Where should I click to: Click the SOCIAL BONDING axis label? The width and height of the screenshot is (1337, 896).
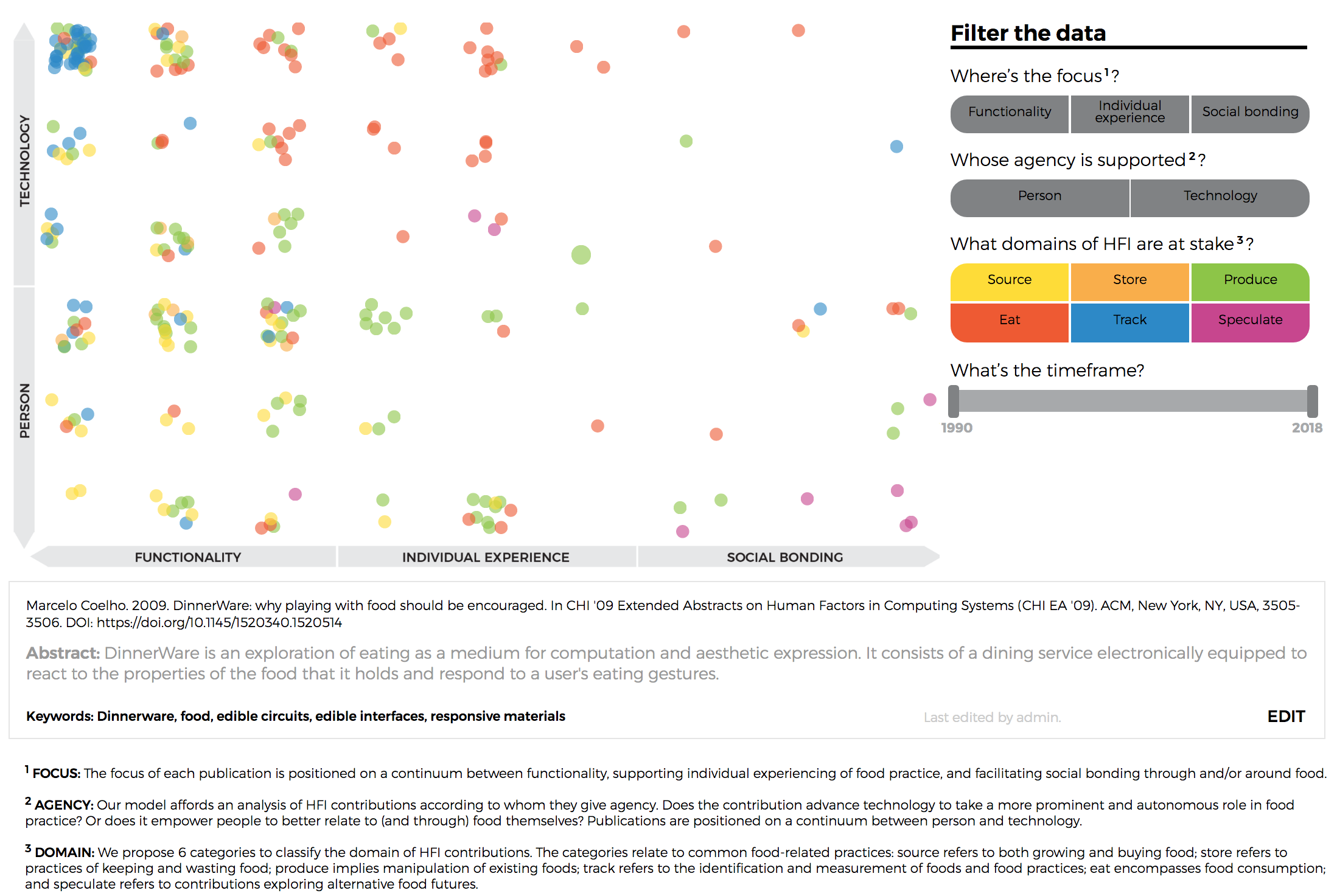pos(784,557)
